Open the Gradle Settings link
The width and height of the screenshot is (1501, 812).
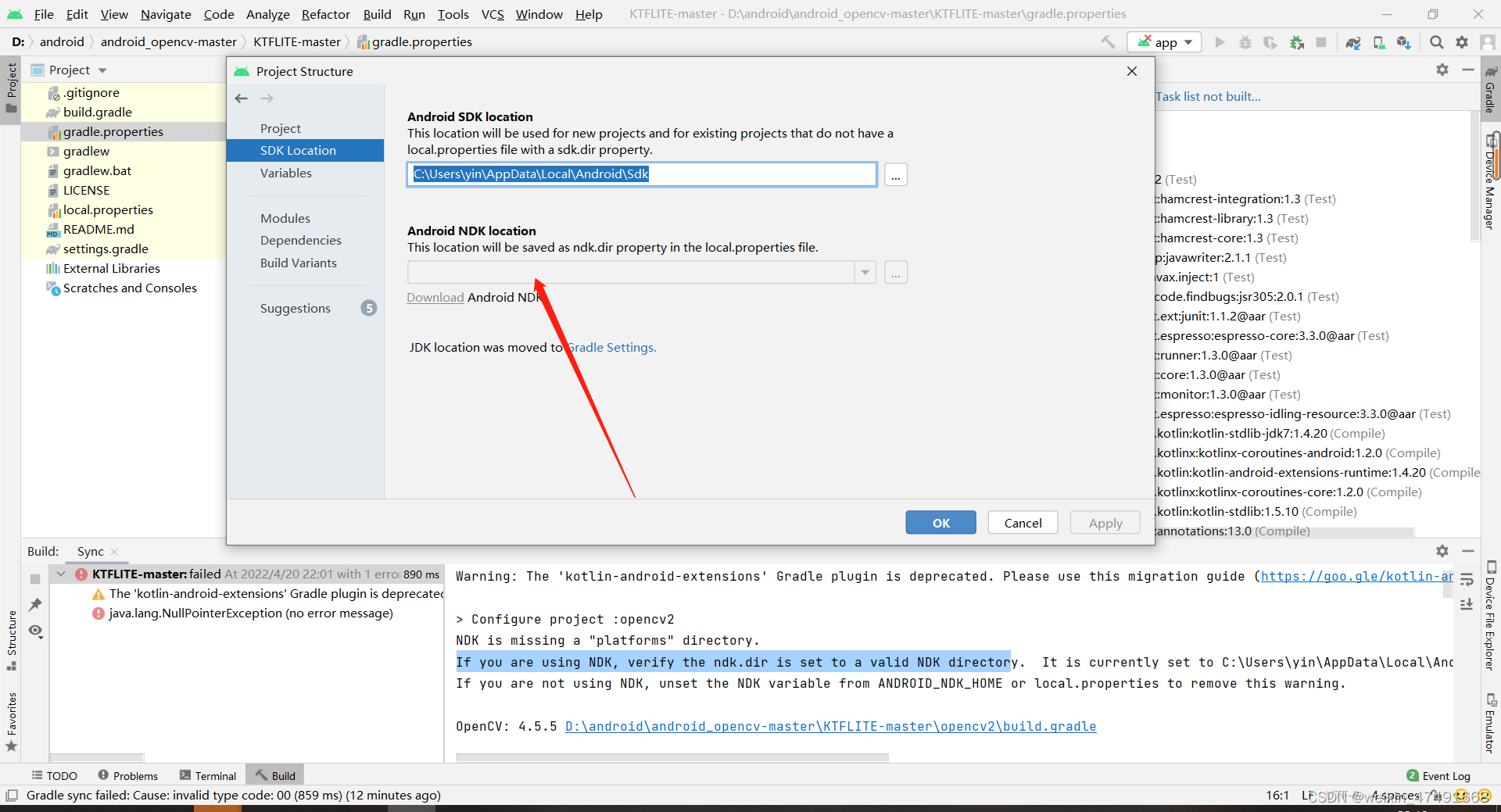(x=611, y=347)
